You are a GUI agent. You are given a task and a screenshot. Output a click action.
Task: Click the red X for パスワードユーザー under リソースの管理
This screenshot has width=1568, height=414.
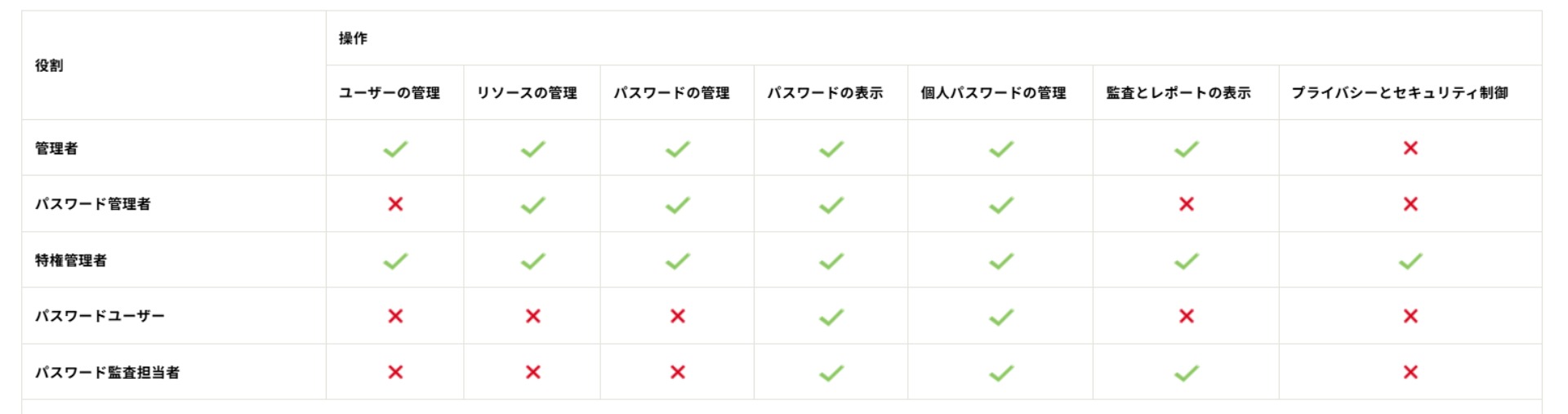(x=533, y=316)
